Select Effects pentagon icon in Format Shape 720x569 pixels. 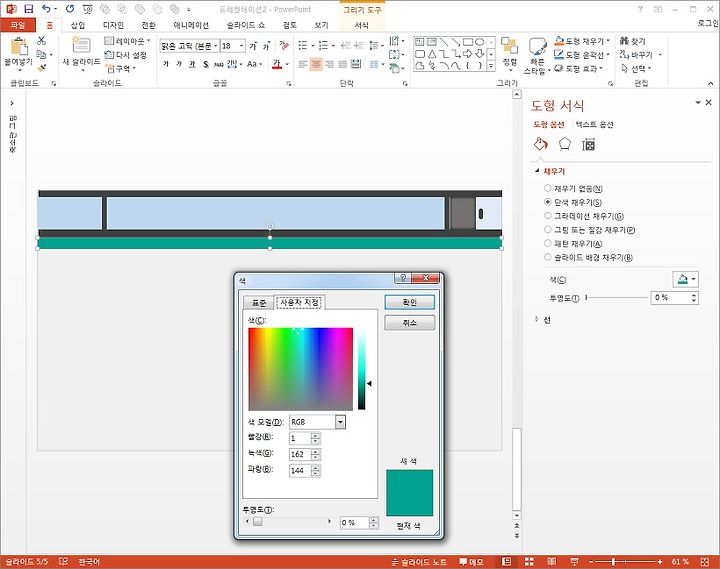(x=564, y=145)
